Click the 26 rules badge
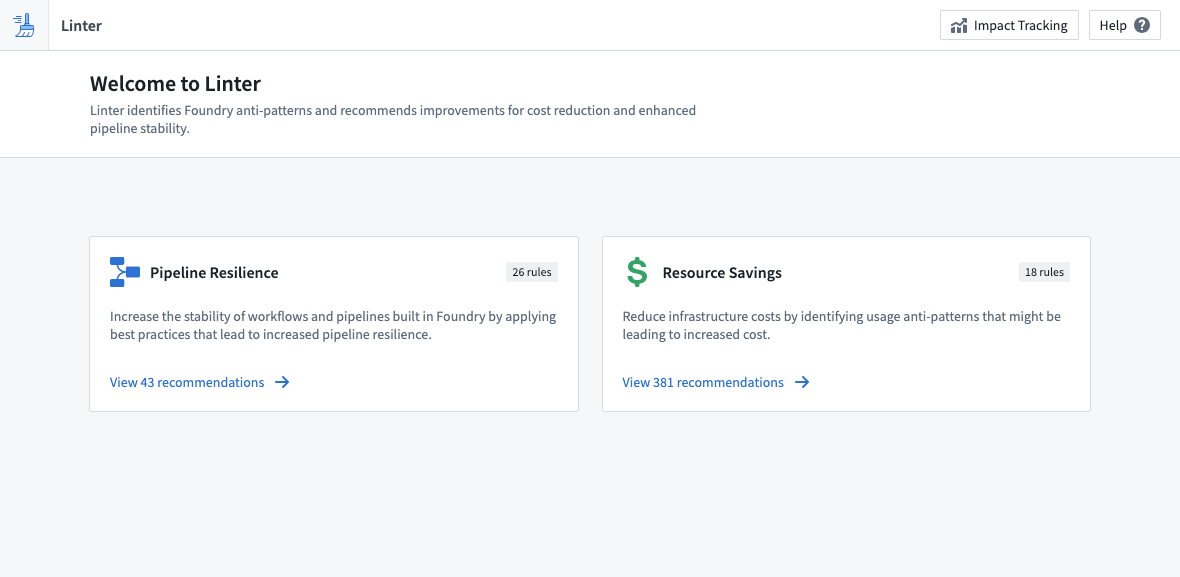The height and width of the screenshot is (577, 1180). pyautogui.click(x=532, y=272)
